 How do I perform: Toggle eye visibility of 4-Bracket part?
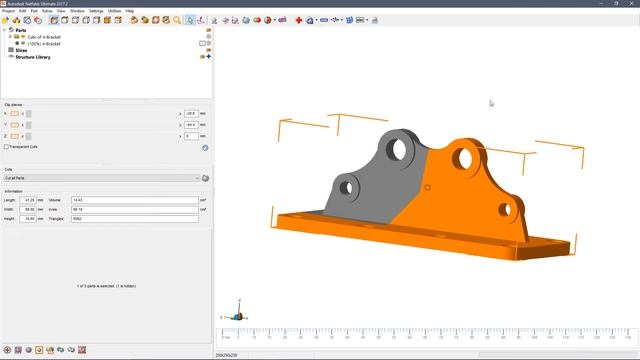(x=23, y=43)
